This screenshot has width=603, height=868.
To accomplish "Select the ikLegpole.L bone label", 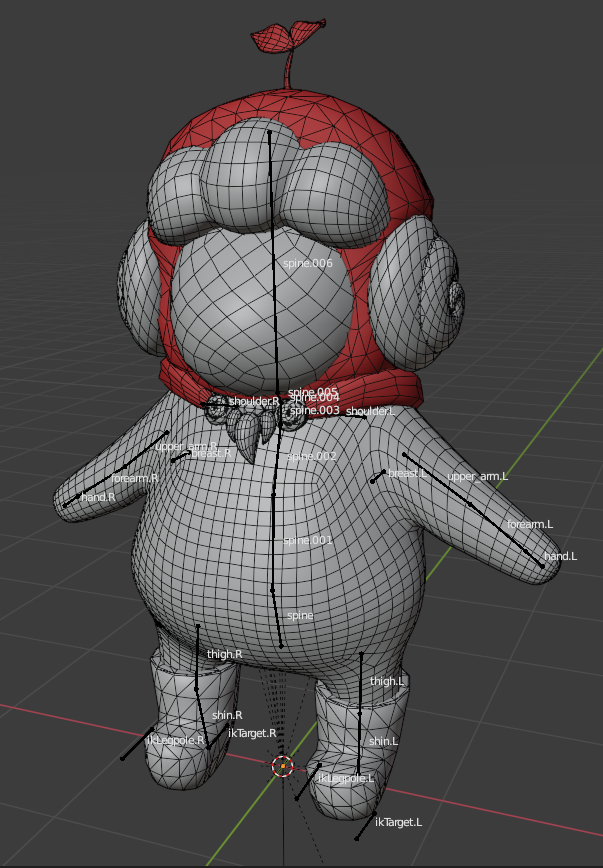I will point(346,779).
